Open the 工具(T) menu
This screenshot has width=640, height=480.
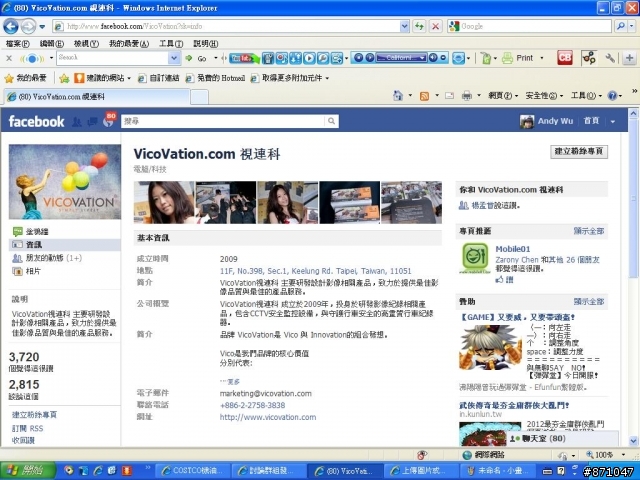click(x=171, y=43)
